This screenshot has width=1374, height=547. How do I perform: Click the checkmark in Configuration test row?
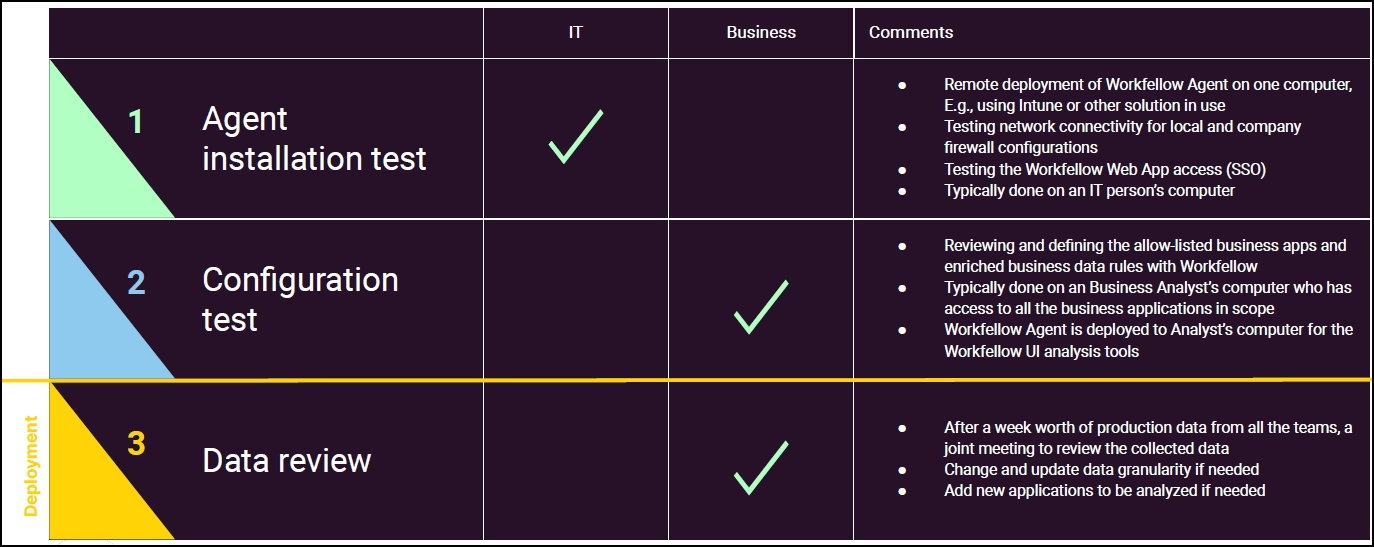tap(761, 306)
